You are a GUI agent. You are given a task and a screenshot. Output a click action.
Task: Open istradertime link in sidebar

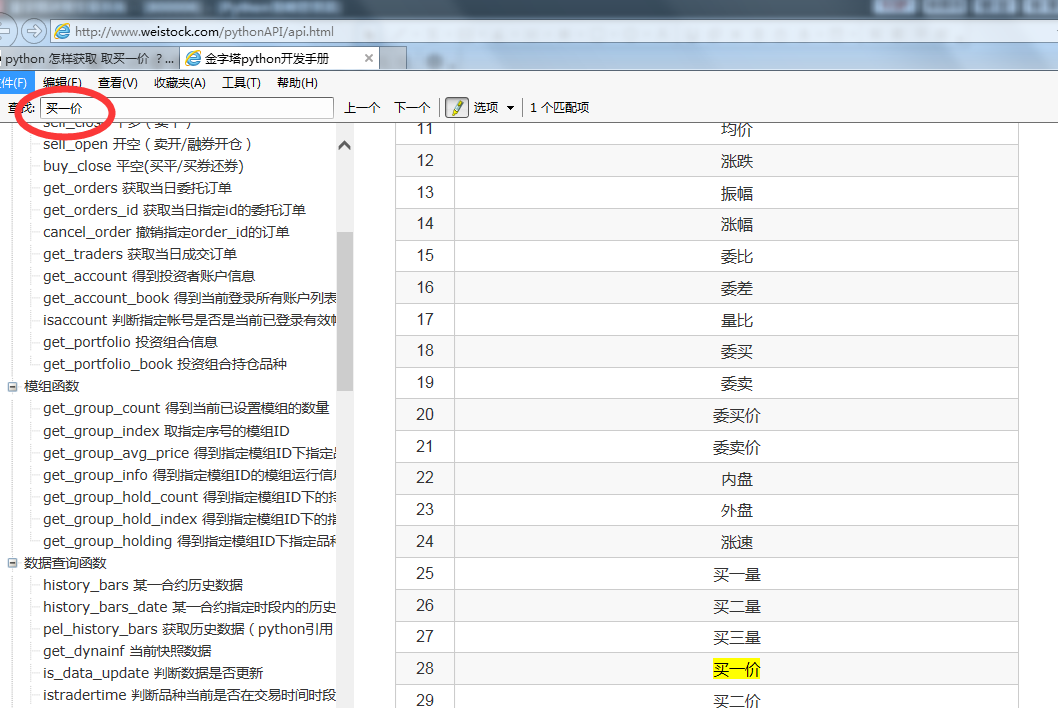coord(189,695)
